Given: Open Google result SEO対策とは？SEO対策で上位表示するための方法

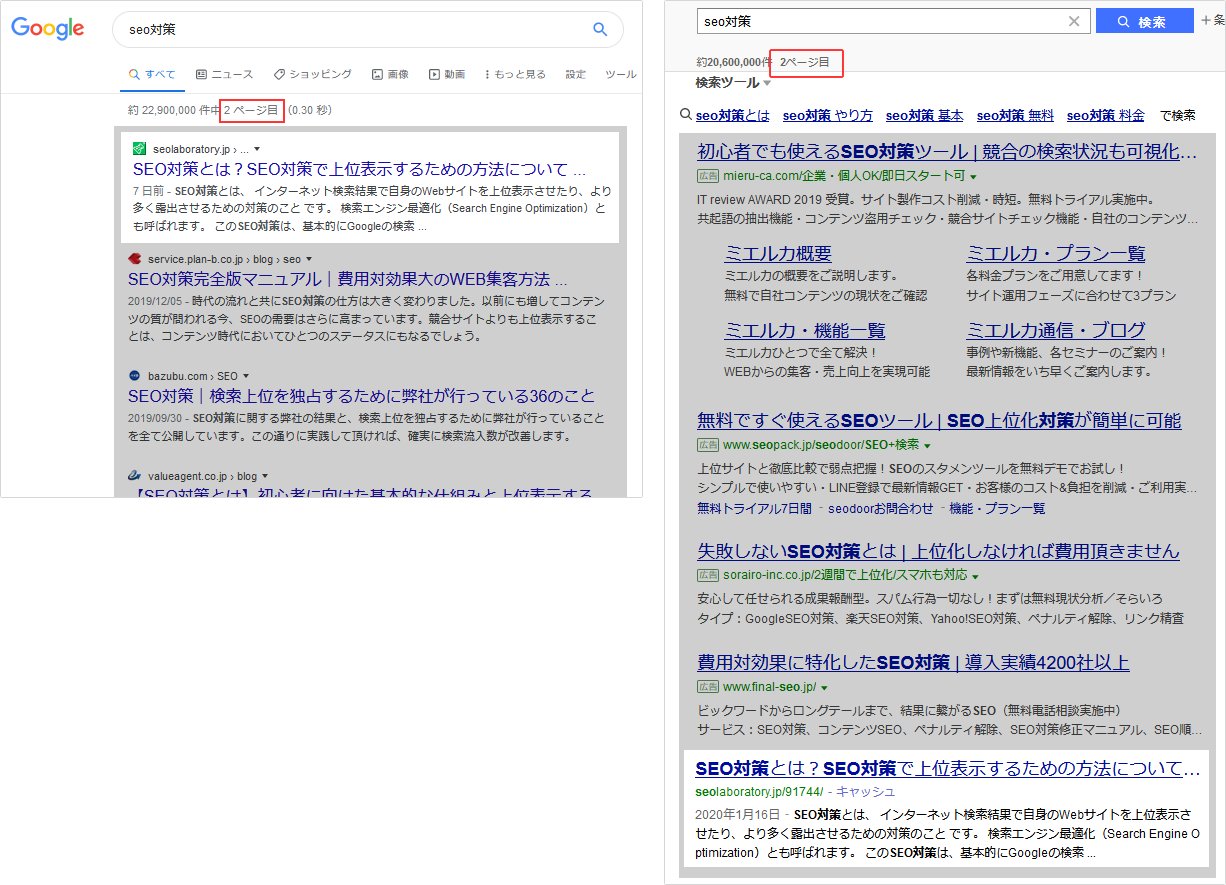Looking at the screenshot, I should click(x=360, y=169).
